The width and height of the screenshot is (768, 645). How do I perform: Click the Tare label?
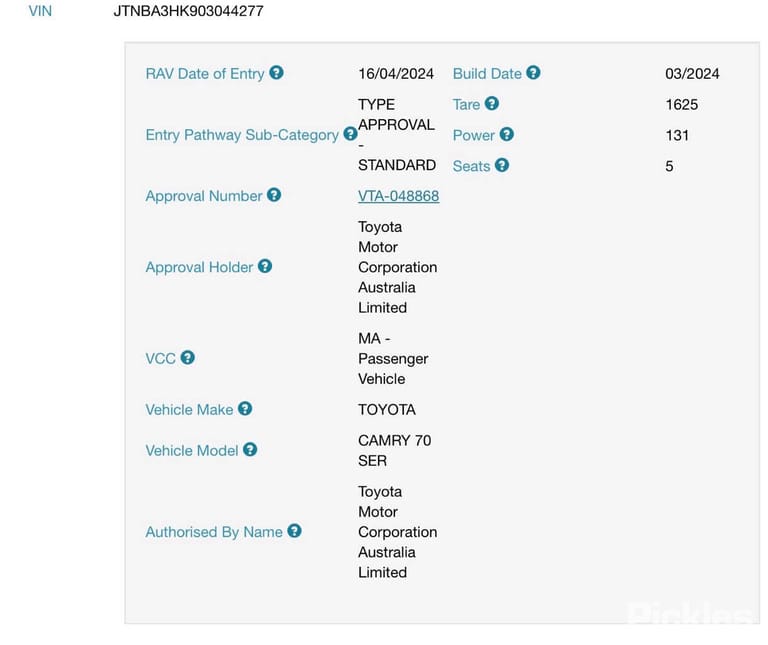466,104
